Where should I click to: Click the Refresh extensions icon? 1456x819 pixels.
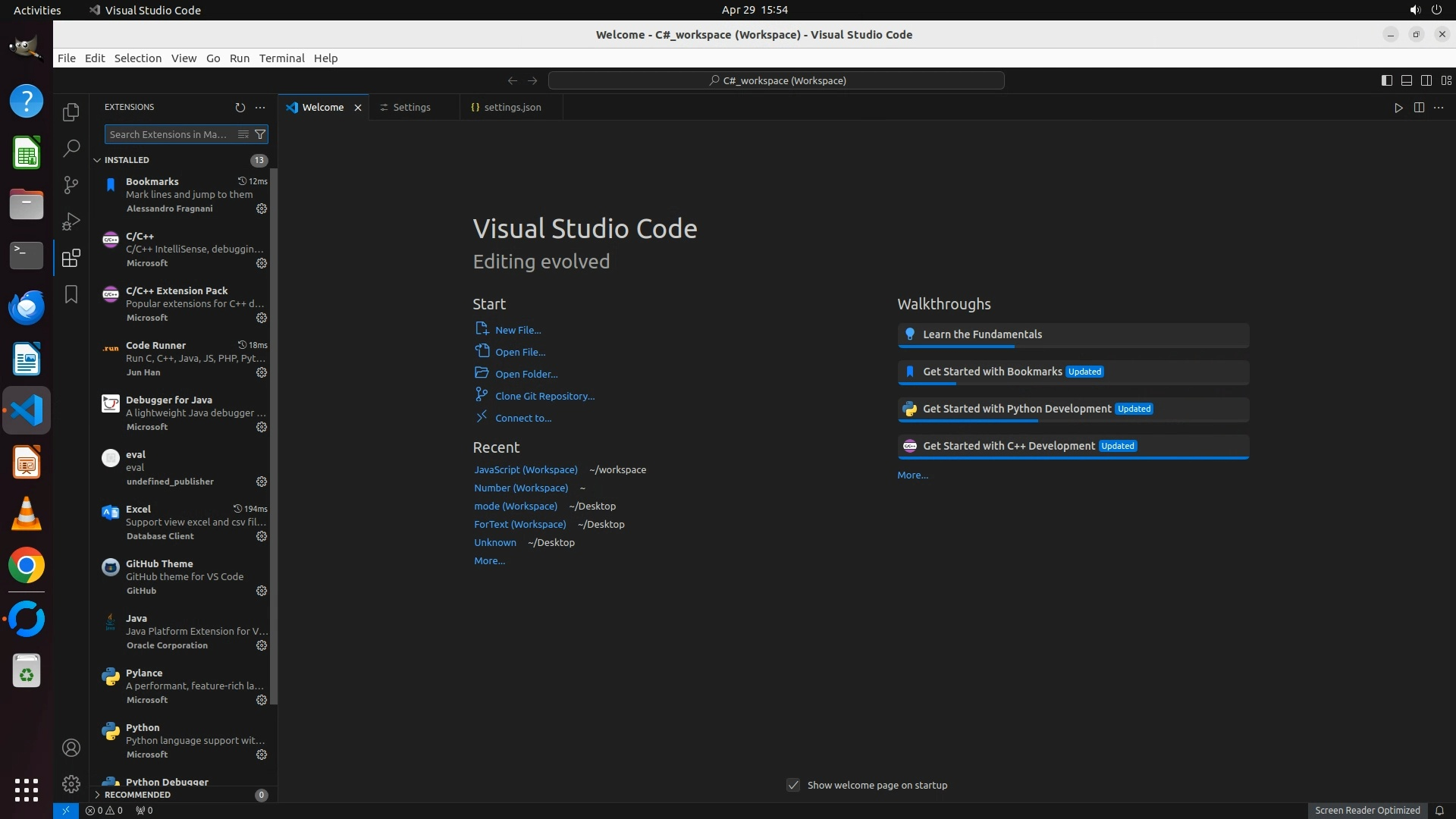tap(240, 108)
